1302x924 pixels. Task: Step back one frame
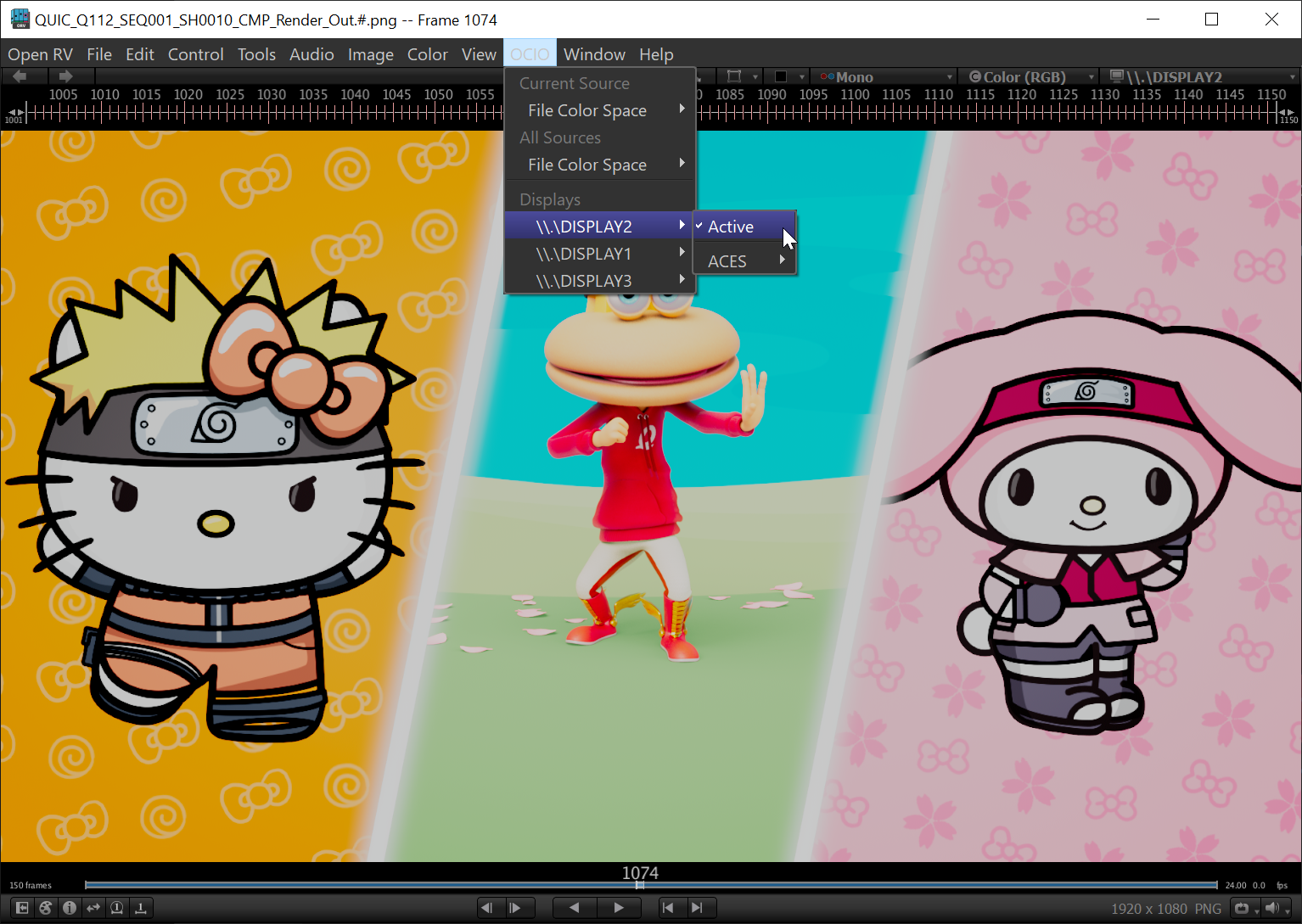tap(487, 908)
